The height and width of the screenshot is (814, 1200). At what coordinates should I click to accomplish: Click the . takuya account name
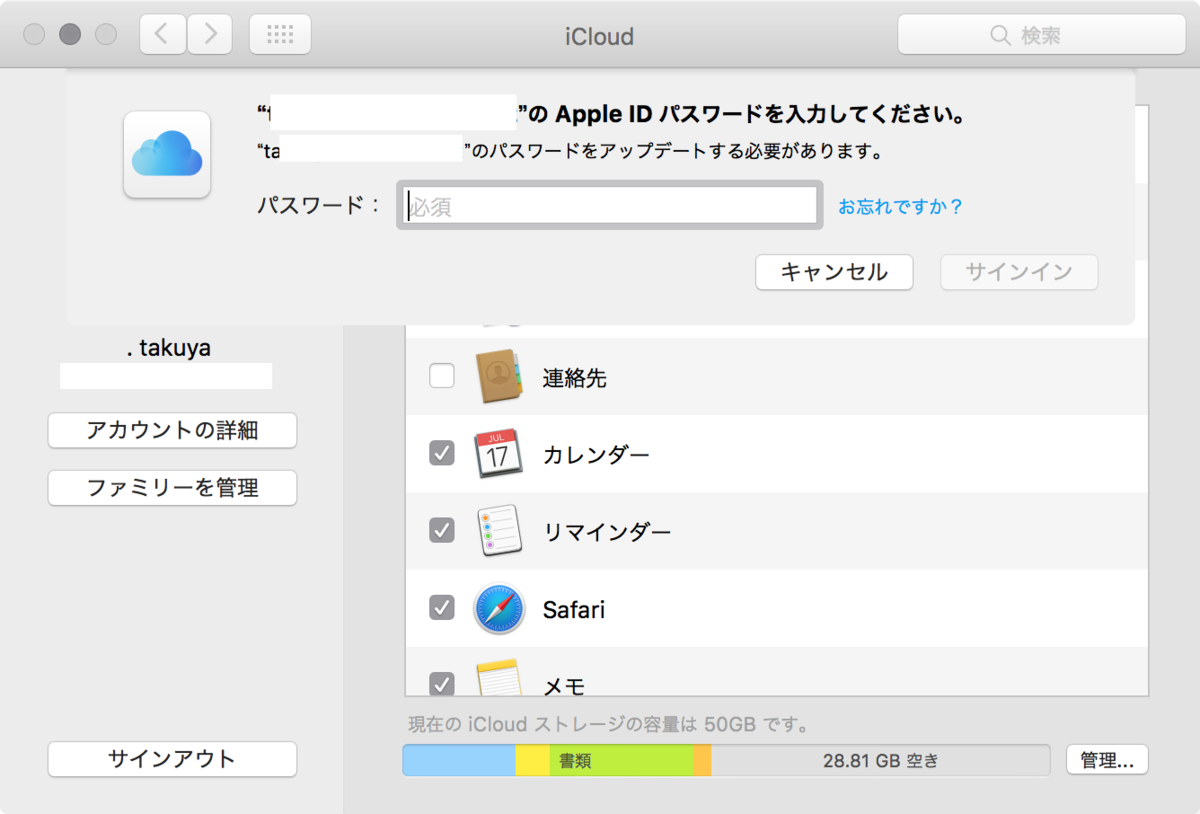168,349
